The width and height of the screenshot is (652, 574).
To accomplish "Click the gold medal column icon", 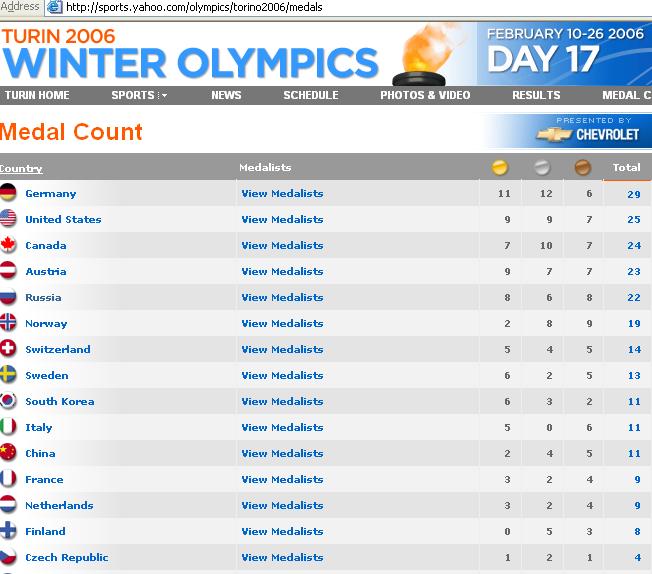I will click(x=499, y=168).
